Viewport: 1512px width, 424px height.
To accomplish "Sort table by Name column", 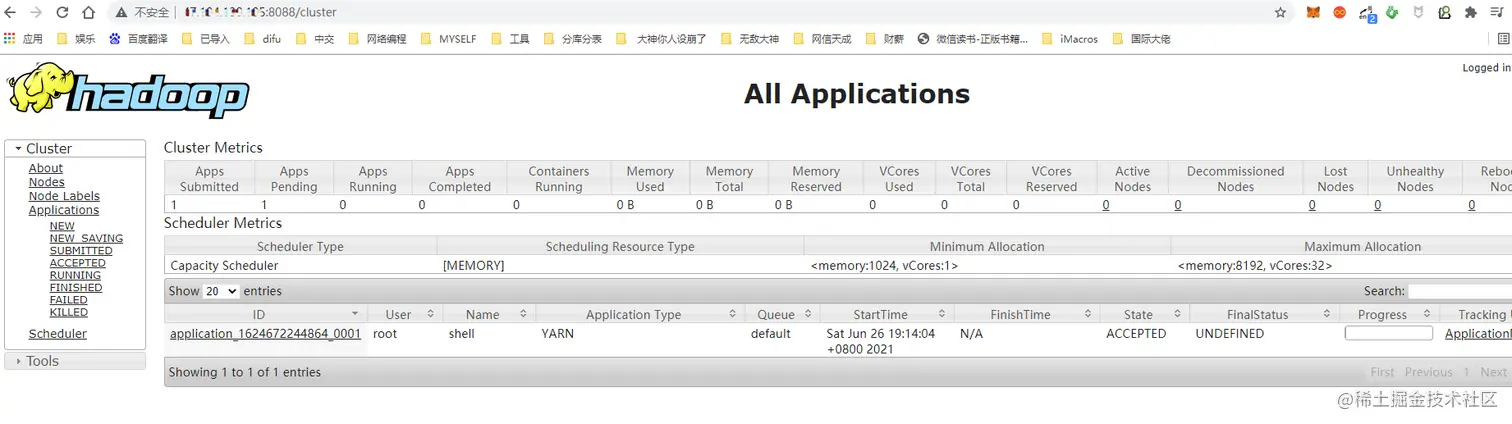I will (x=489, y=314).
